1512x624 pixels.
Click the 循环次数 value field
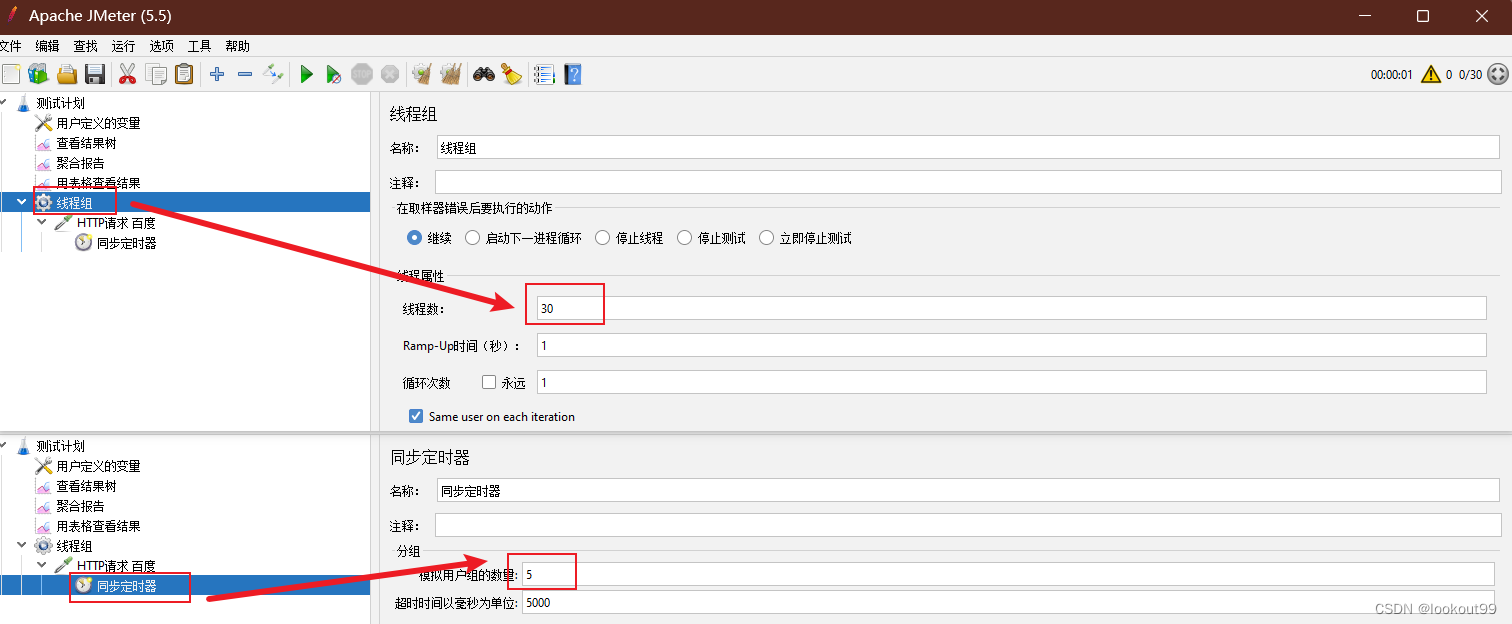pos(1011,382)
